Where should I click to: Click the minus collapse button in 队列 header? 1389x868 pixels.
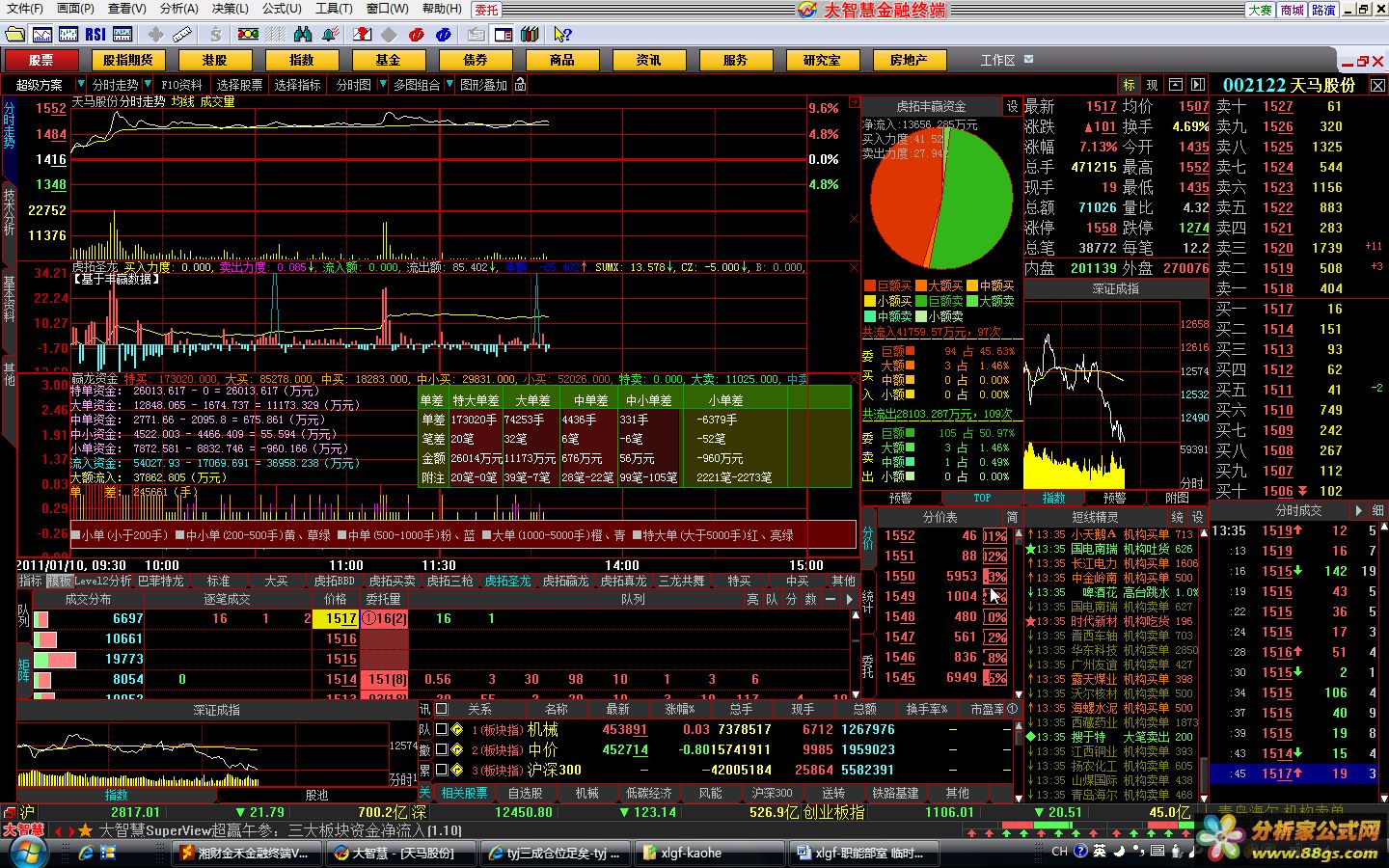830,599
